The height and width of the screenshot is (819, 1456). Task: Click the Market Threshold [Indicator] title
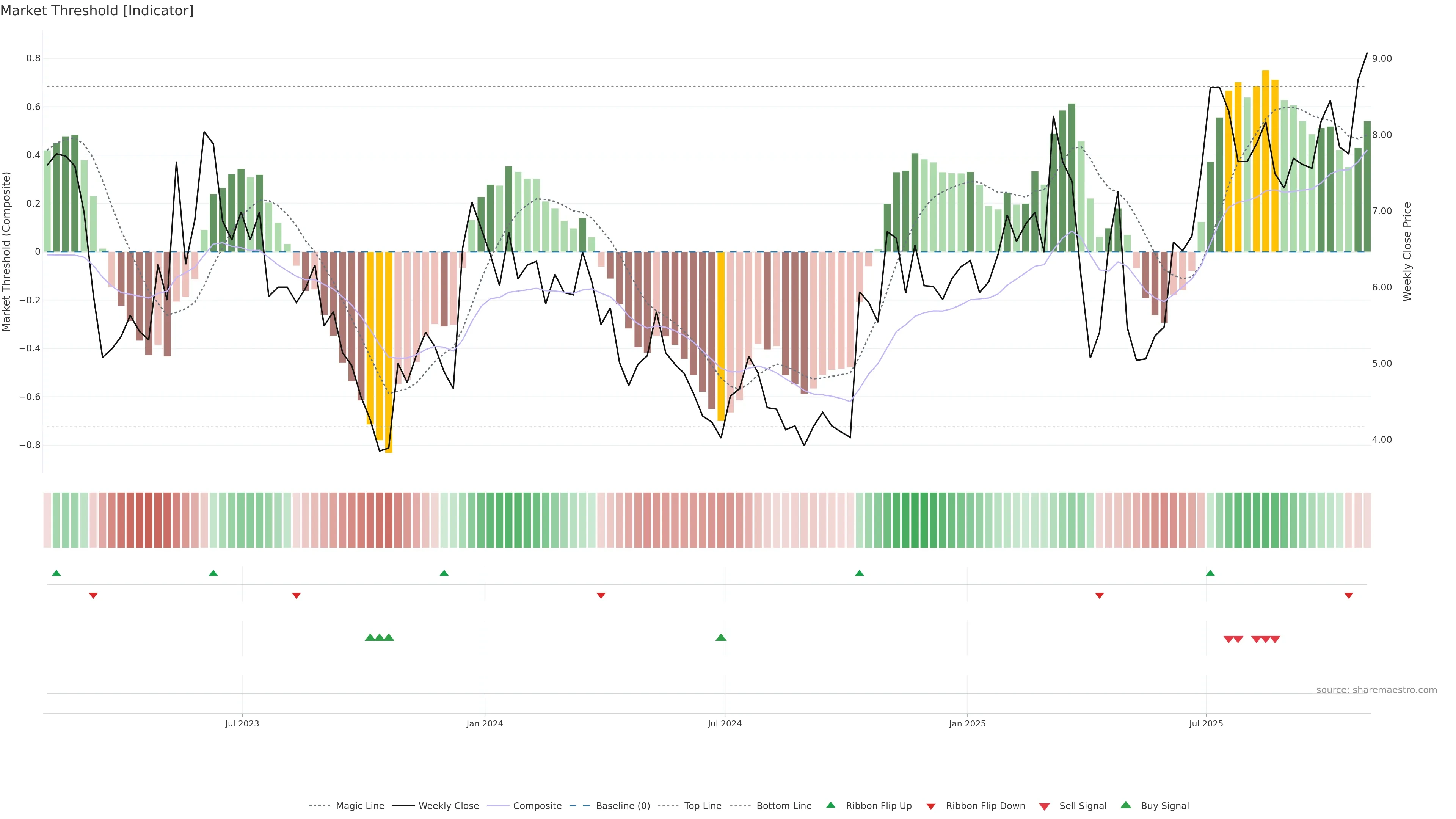(x=97, y=11)
